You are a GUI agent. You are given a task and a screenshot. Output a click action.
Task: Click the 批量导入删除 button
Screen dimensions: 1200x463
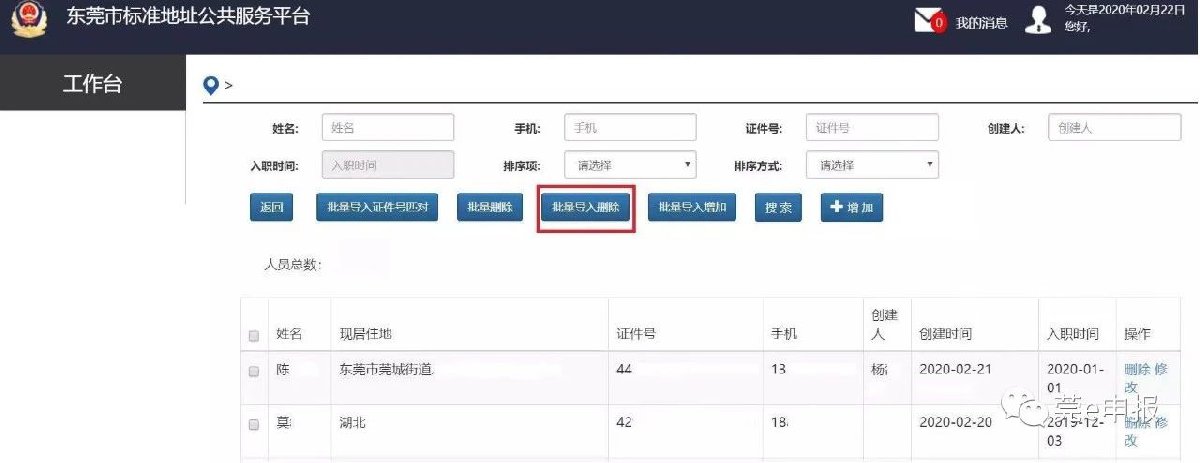click(586, 208)
